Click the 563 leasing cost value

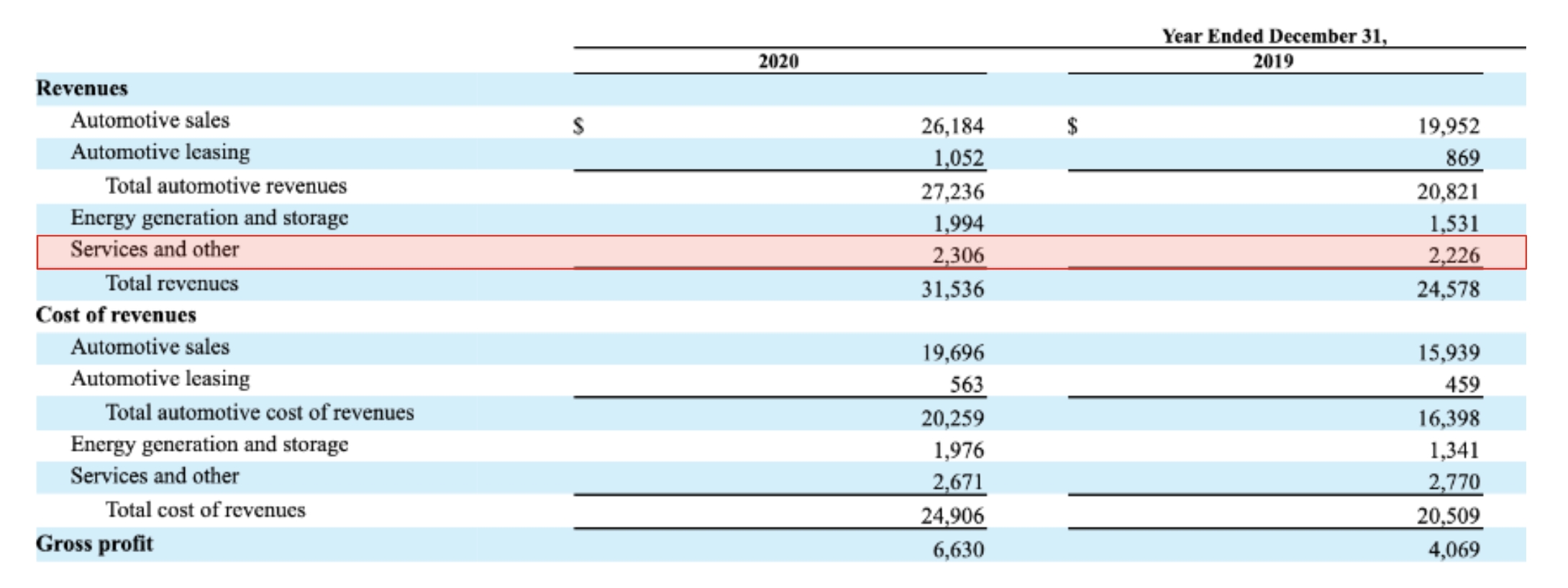coord(967,385)
